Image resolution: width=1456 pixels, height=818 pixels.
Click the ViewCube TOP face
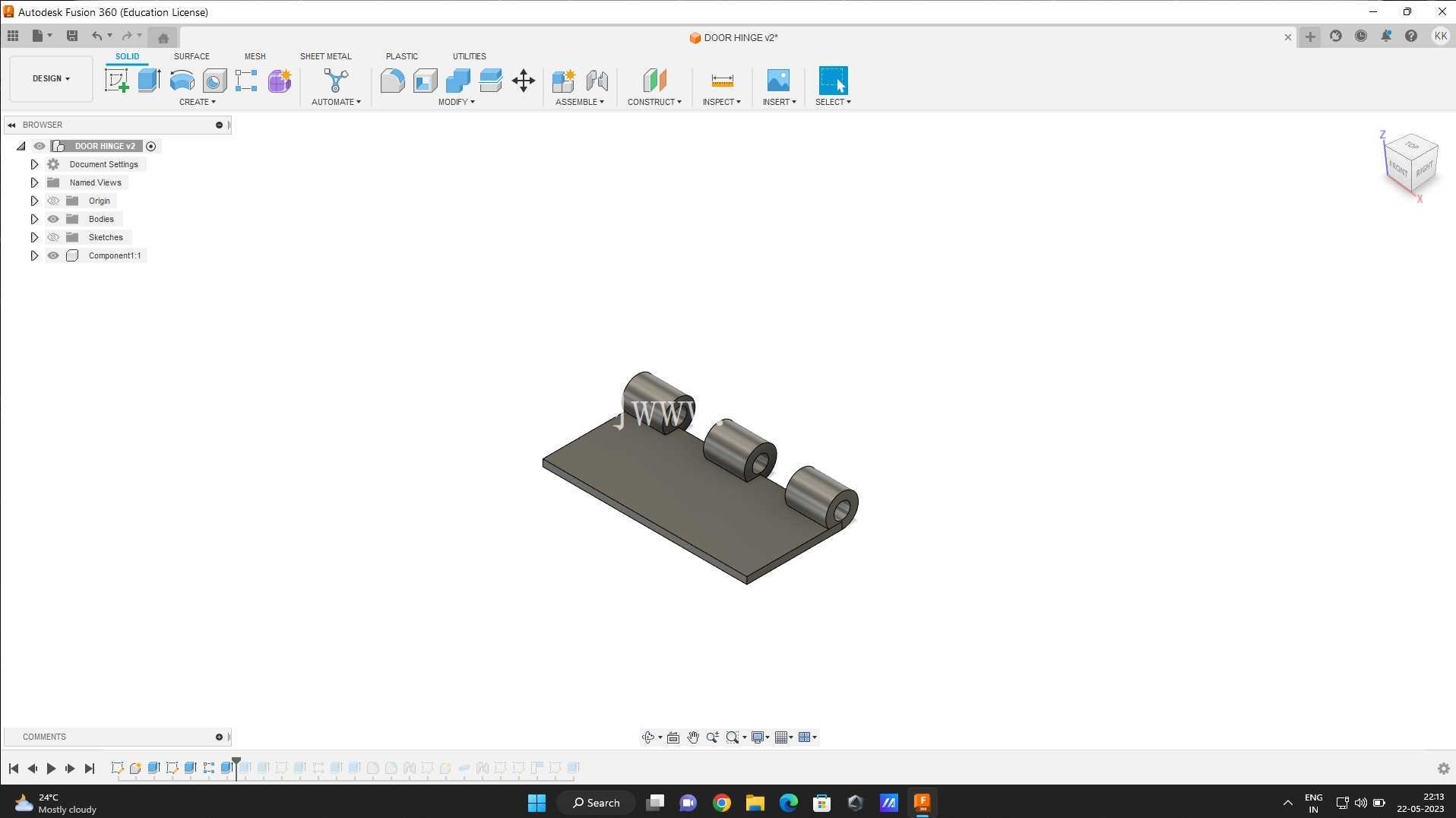pos(1411,145)
